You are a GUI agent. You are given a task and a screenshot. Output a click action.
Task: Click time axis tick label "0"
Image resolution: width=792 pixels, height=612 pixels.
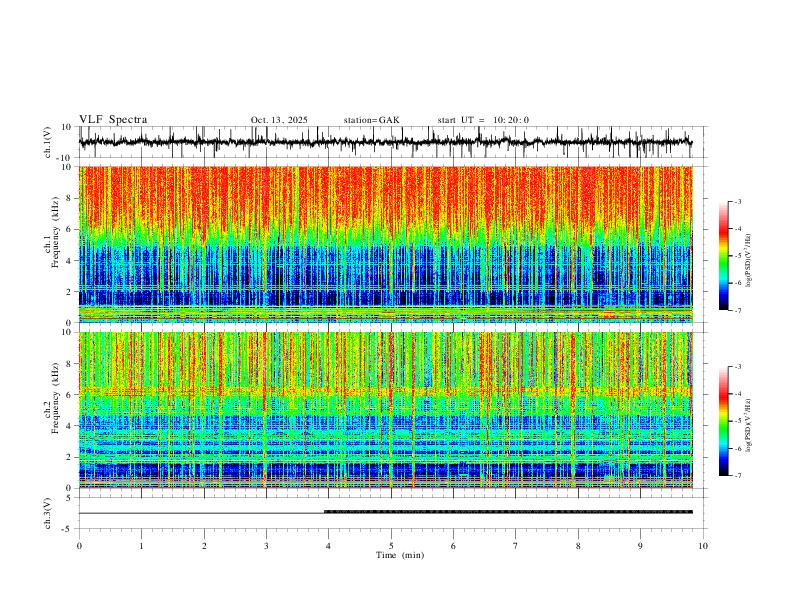79,546
